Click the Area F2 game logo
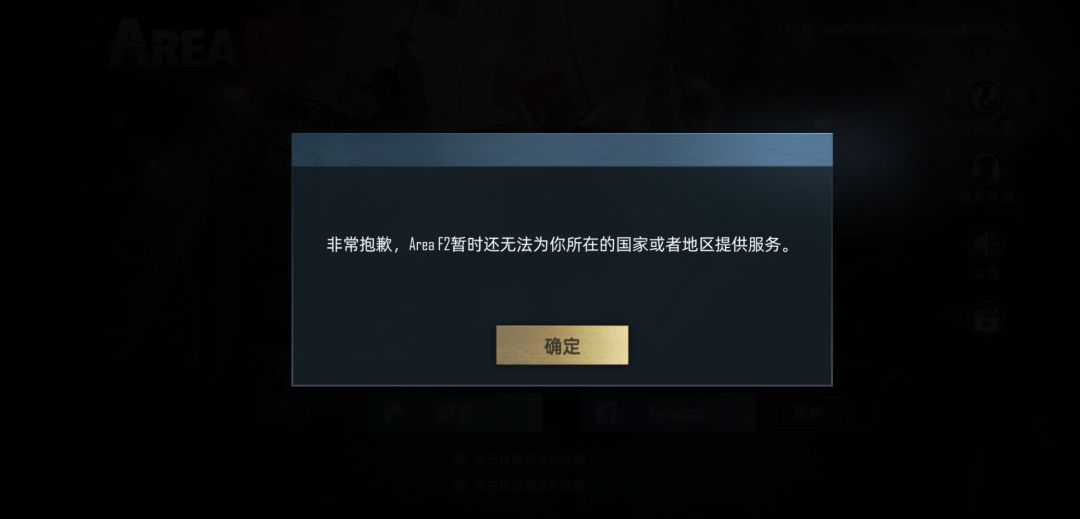This screenshot has width=1080, height=519. pos(203,43)
